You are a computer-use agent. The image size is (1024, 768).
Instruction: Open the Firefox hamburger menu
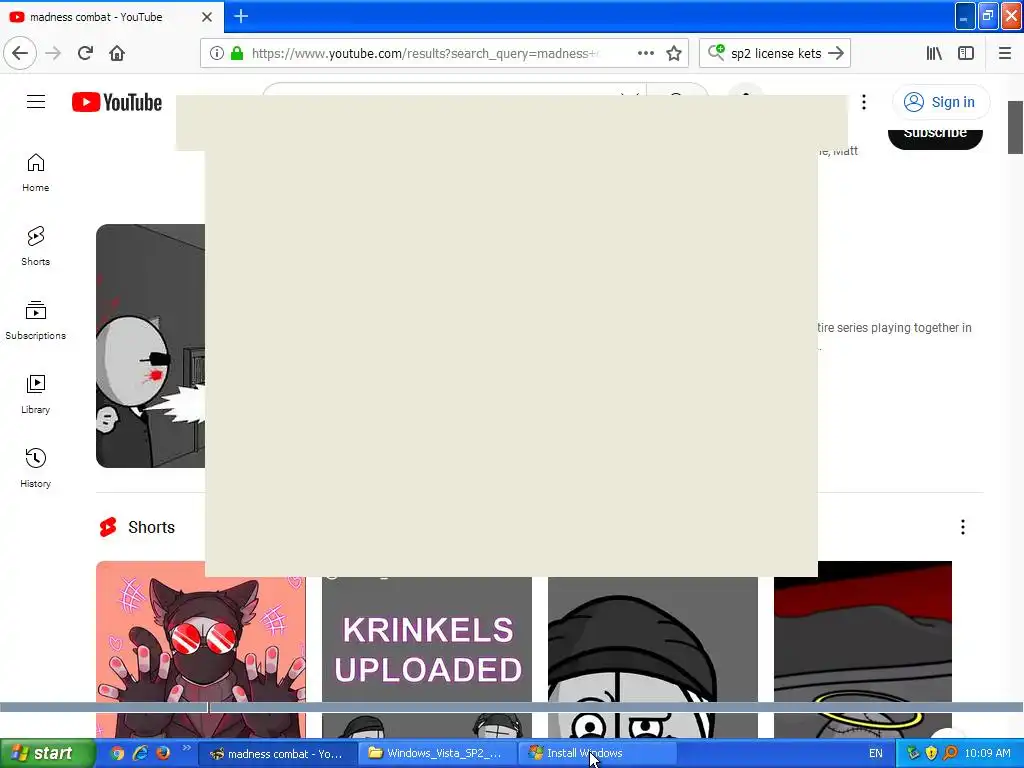[x=1005, y=53]
